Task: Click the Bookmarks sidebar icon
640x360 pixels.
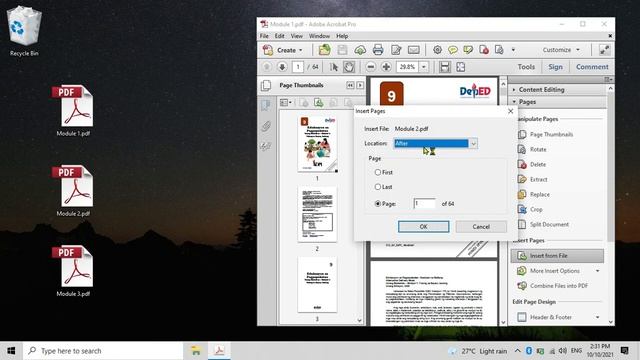Action: [266, 105]
